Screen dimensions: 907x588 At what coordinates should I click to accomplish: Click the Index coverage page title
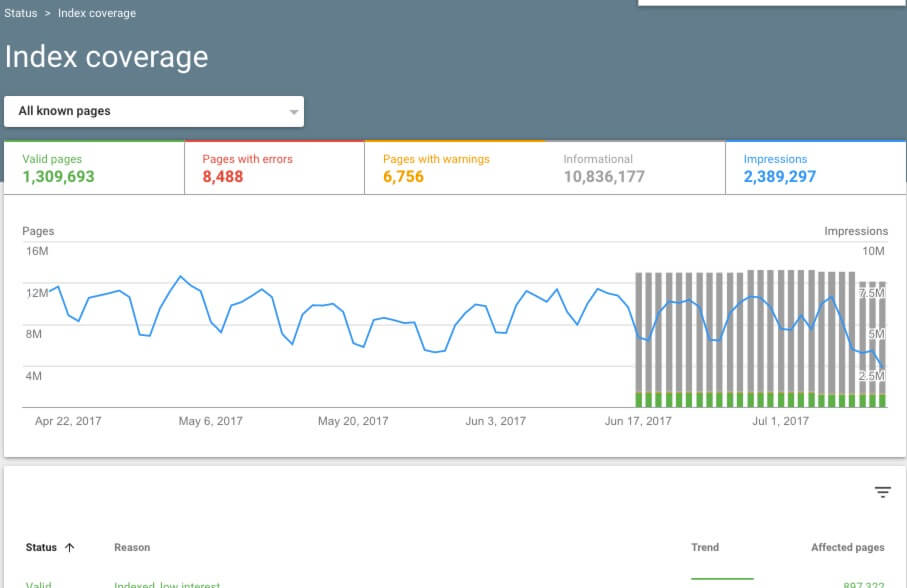pos(106,57)
